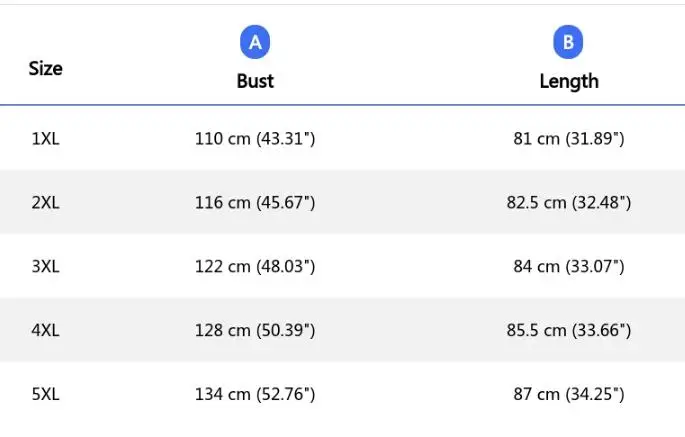The height and width of the screenshot is (437, 685).
Task: Select the Length column header
Action: (x=568, y=81)
